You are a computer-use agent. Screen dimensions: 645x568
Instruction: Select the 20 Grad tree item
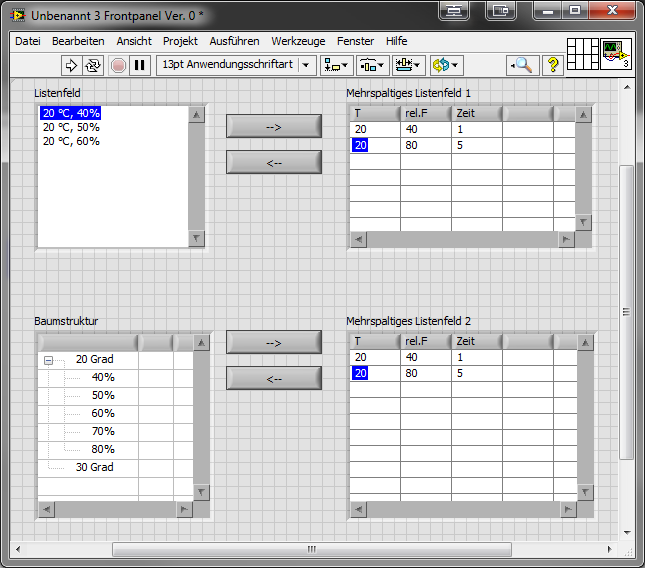(95, 359)
